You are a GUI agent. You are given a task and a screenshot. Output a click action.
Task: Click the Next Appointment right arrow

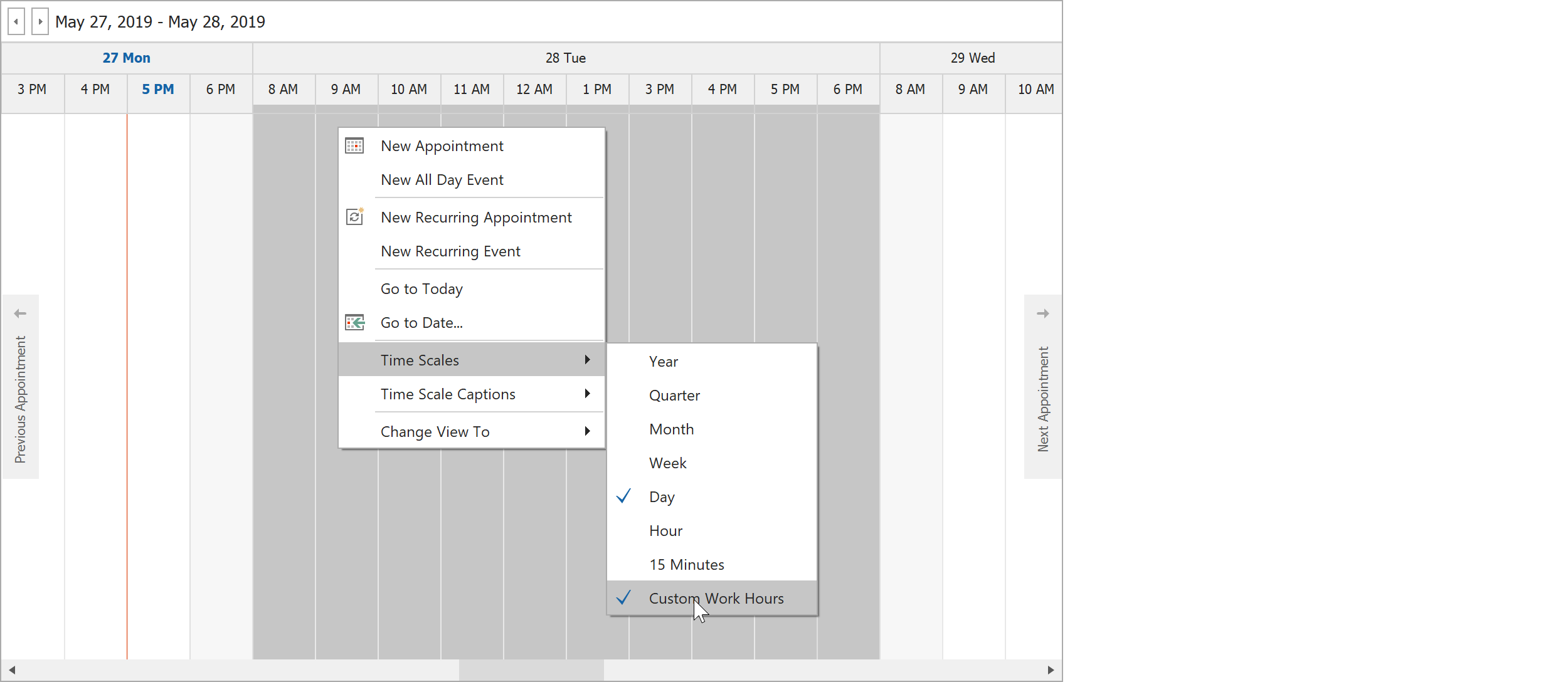coord(1043,313)
